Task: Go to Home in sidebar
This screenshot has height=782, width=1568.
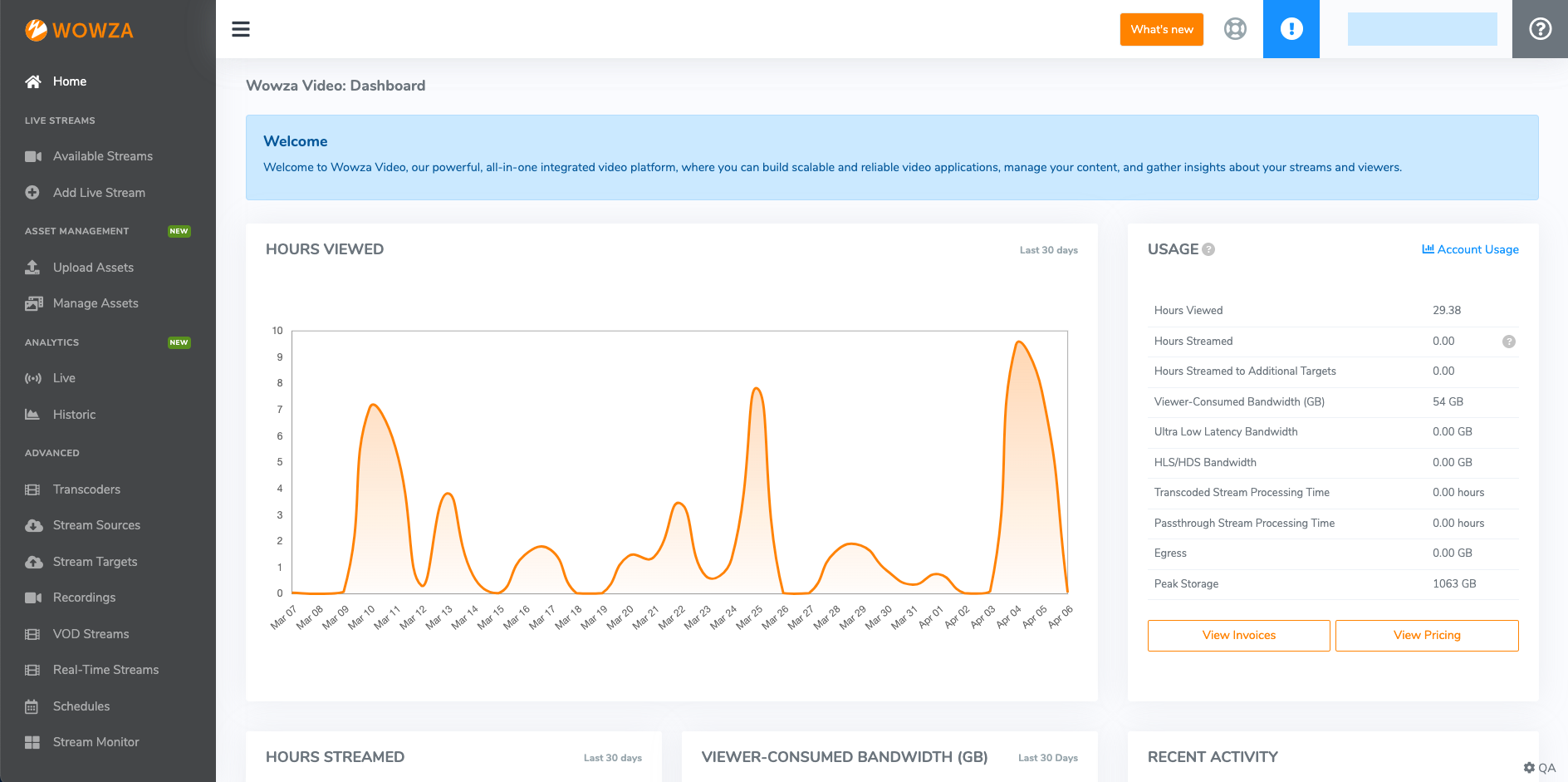Action: (x=70, y=81)
